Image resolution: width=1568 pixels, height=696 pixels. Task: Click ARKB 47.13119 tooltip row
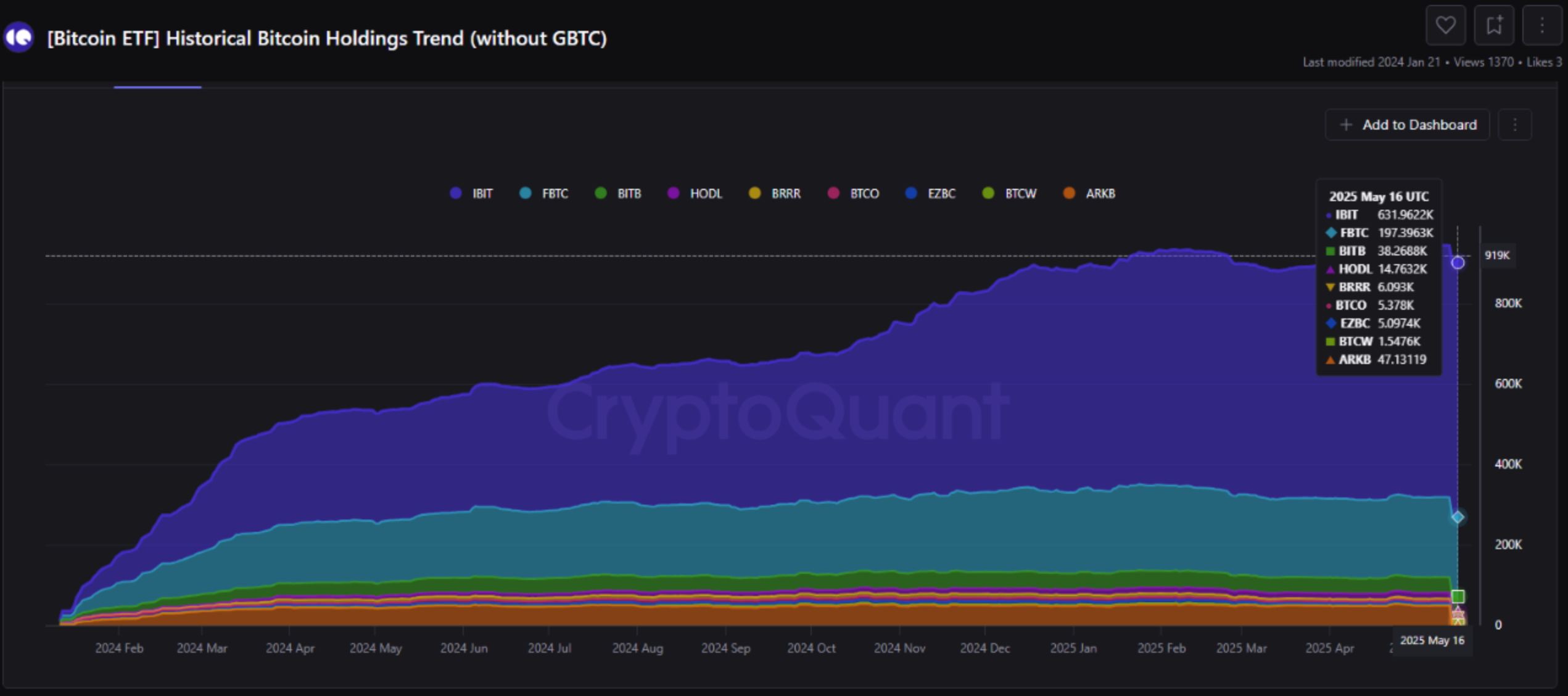click(x=1376, y=359)
